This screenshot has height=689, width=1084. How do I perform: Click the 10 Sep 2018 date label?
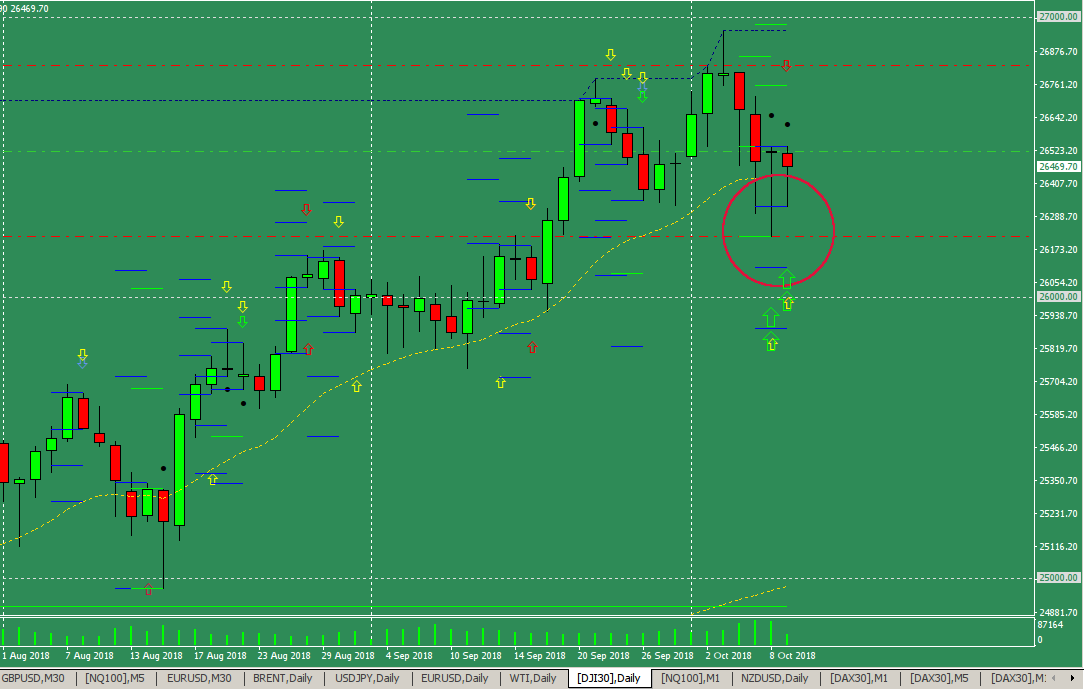click(476, 656)
